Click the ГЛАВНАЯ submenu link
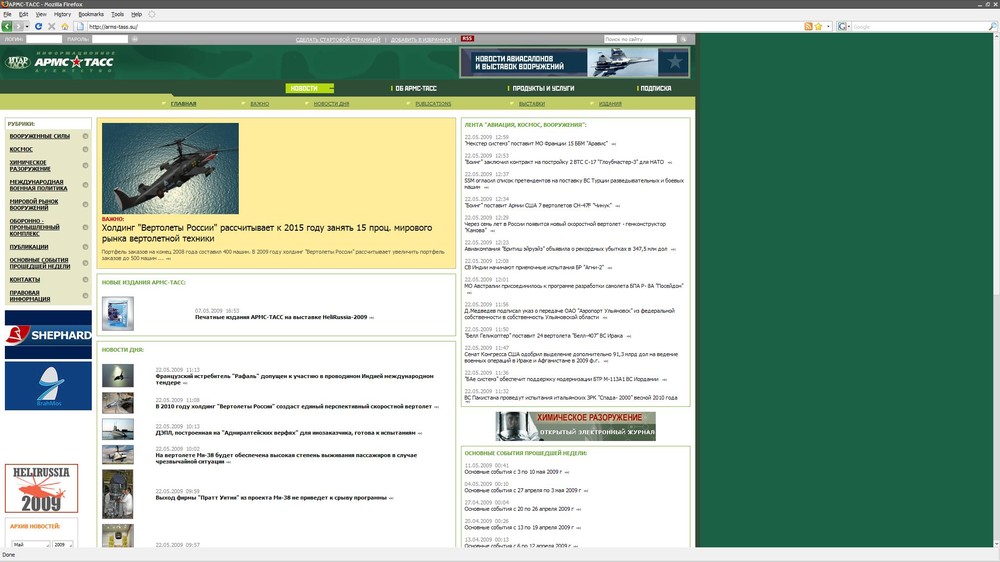Viewport: 1000px width, 562px height. point(184,103)
